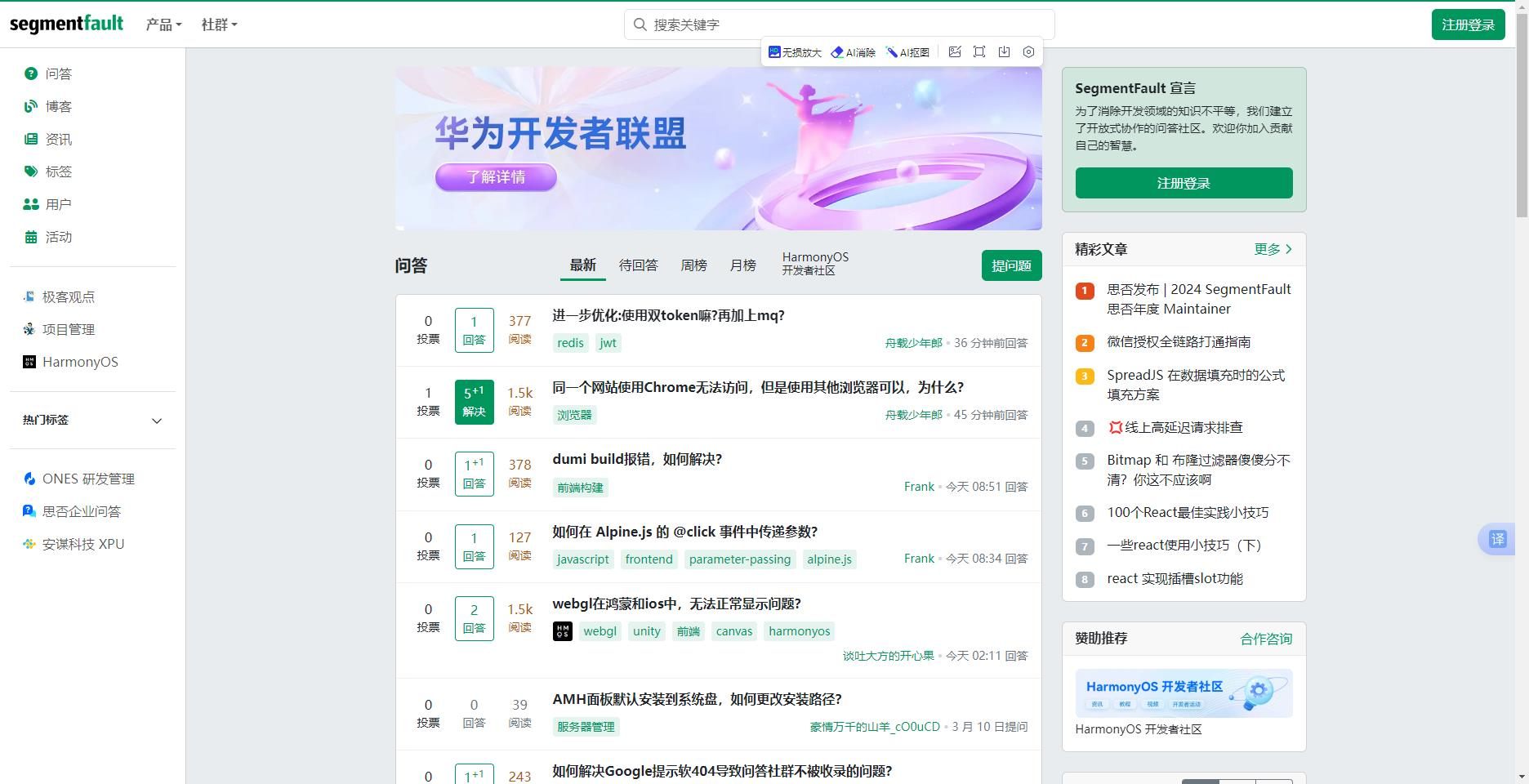Screen dimensions: 1529x784
Task: Click 更多 chevron in 精彩文章
Action: tap(1273, 249)
